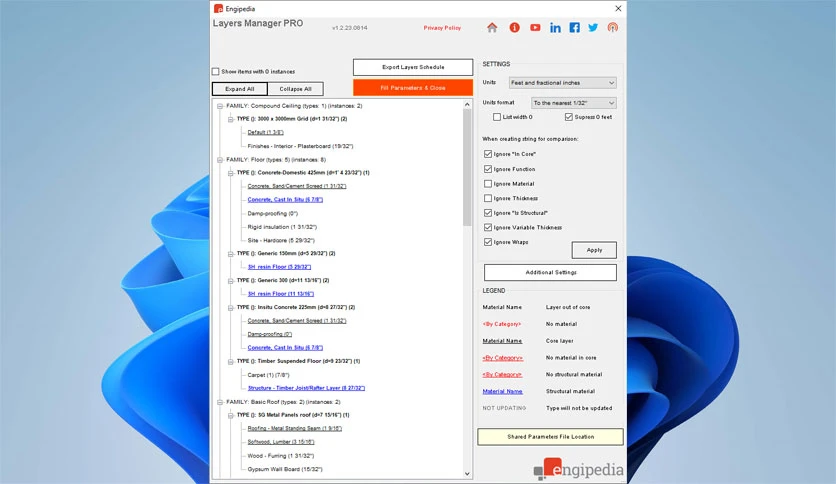This screenshot has width=836, height=484.
Task: Collapse TYPE Generic 150mm node
Action: coord(230,254)
